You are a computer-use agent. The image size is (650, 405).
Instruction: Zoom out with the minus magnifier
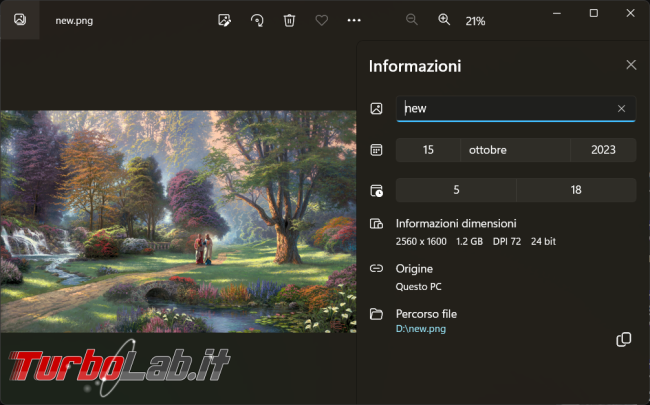click(x=411, y=19)
